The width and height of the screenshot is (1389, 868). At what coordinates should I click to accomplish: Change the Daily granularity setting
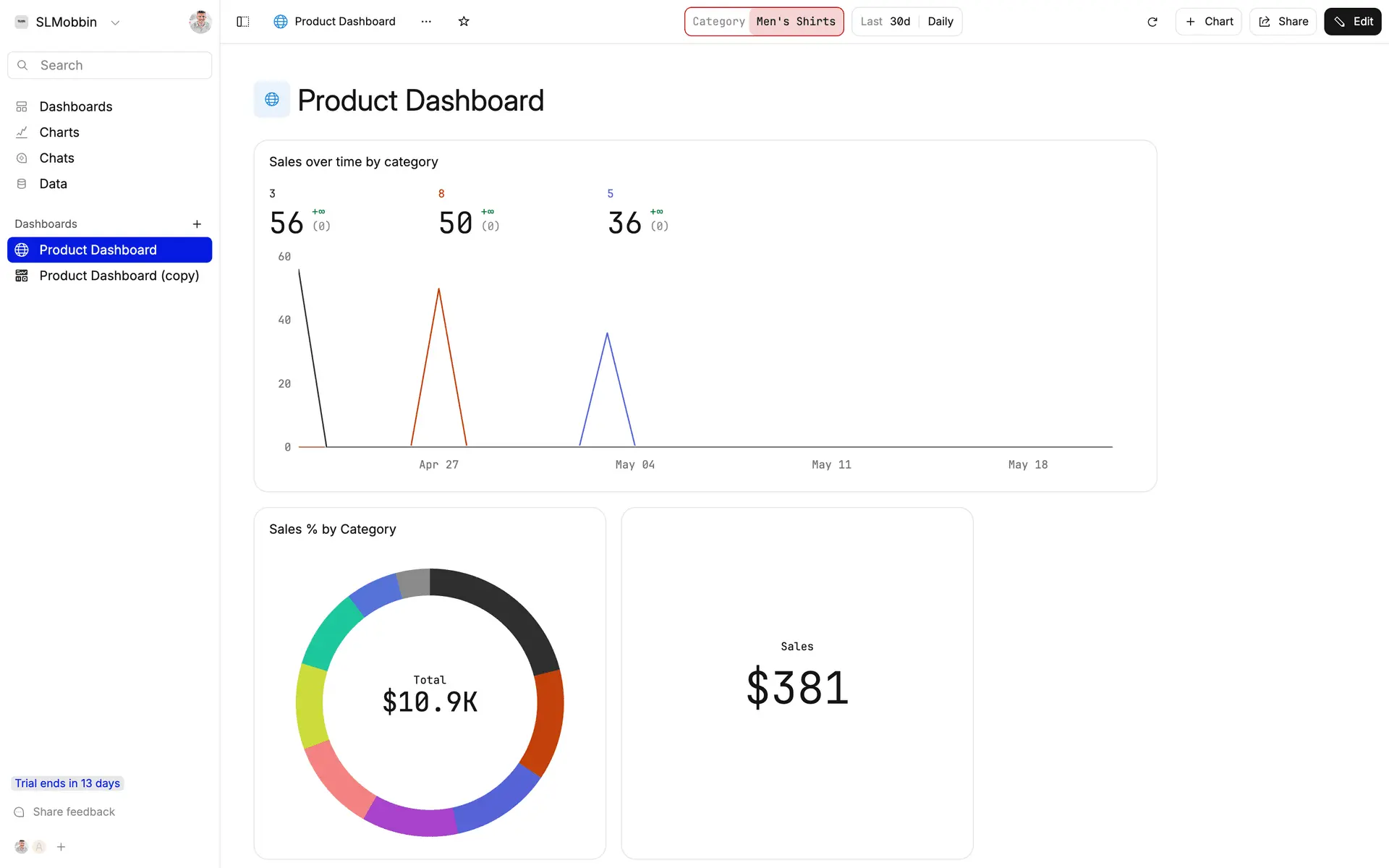coord(940,22)
